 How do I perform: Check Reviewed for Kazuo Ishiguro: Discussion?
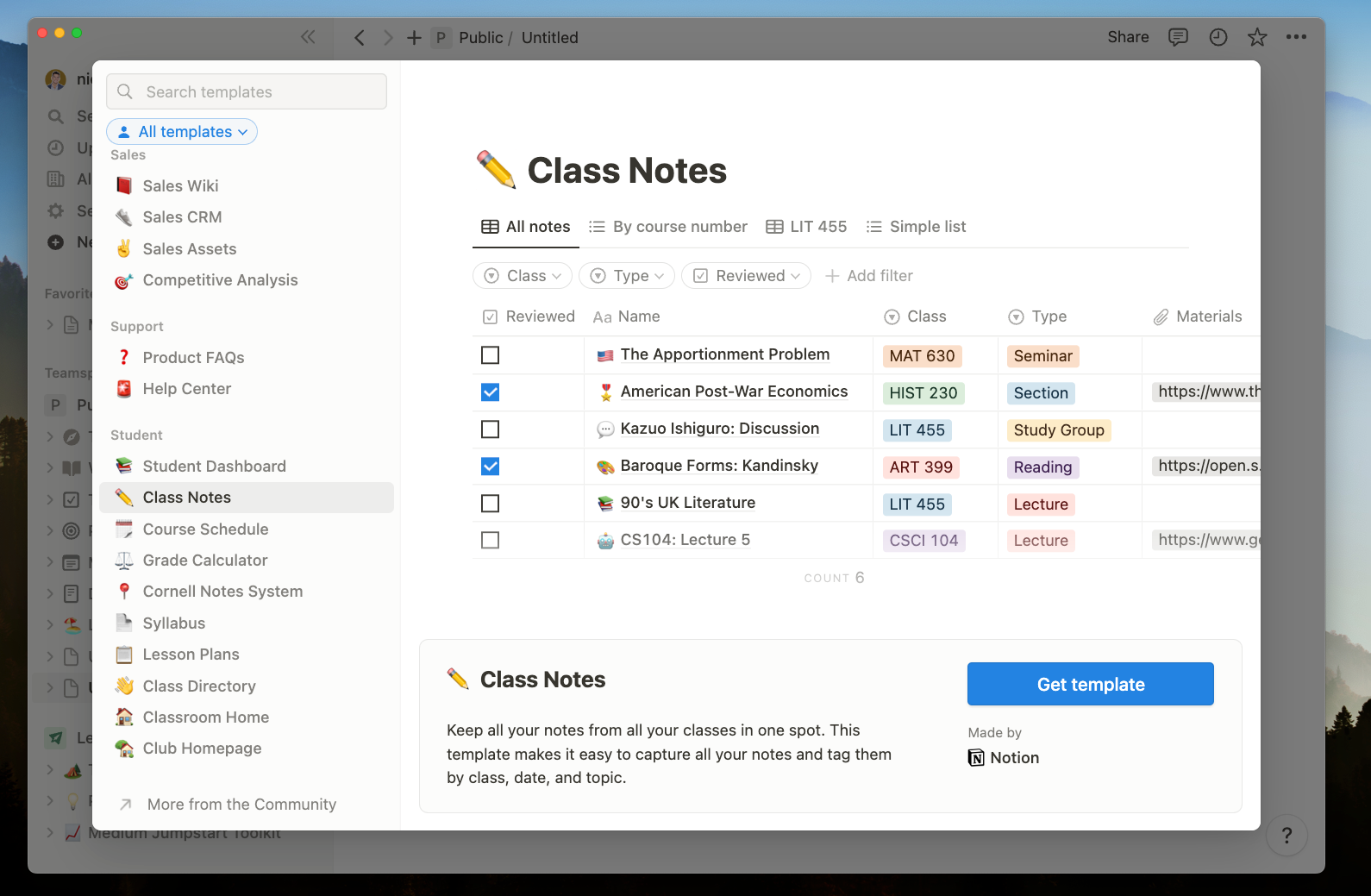coord(490,429)
